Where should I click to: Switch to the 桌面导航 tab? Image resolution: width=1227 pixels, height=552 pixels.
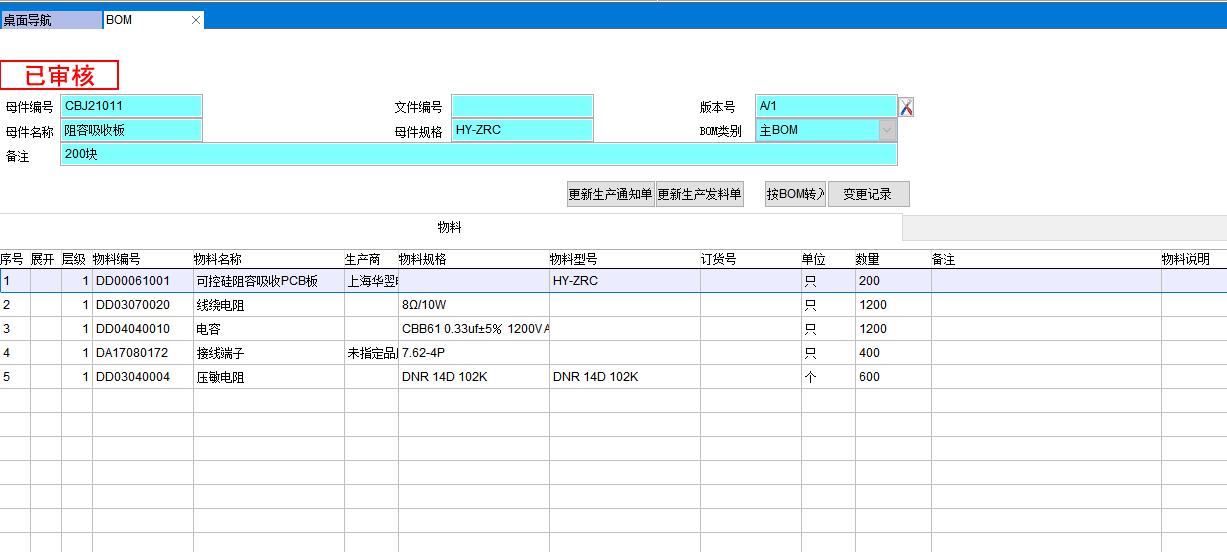pyautogui.click(x=50, y=20)
